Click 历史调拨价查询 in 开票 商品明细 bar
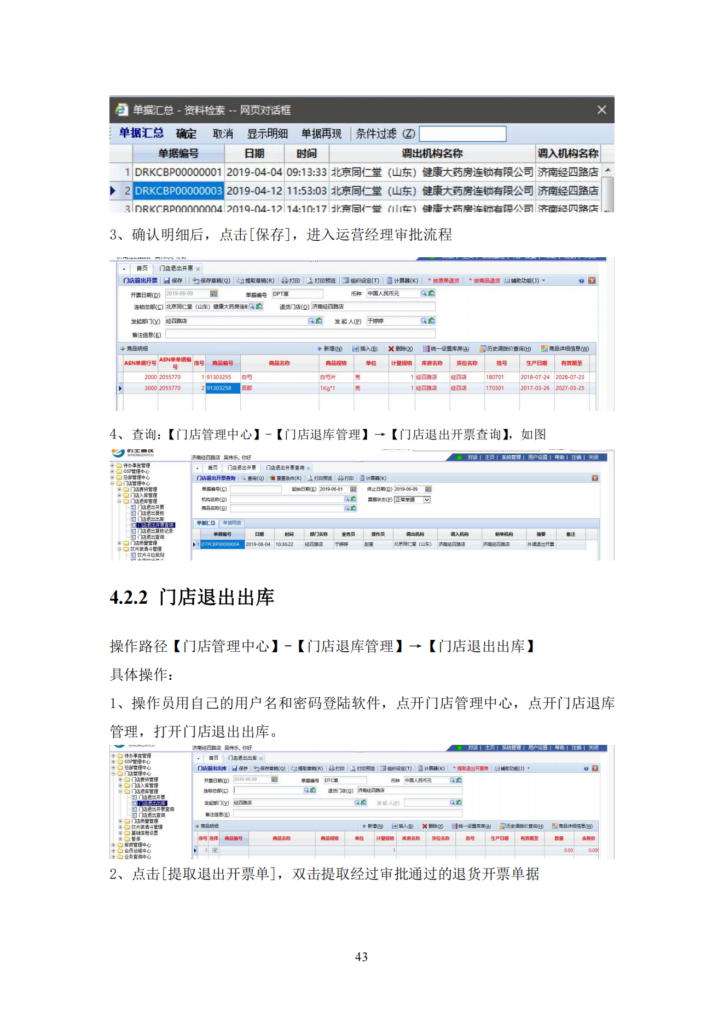Image resolution: width=724 pixels, height=1024 pixels. click(x=505, y=349)
